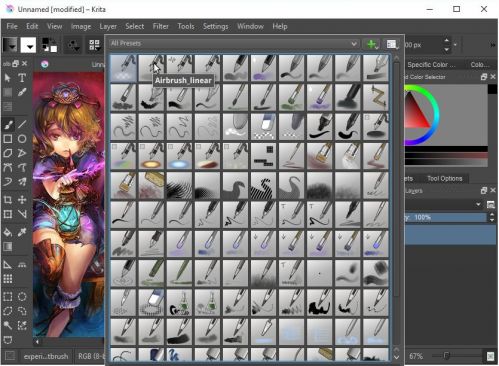The image size is (499, 366).
Task: Click the selection display mode icon in status bar
Action: (x=10, y=356)
